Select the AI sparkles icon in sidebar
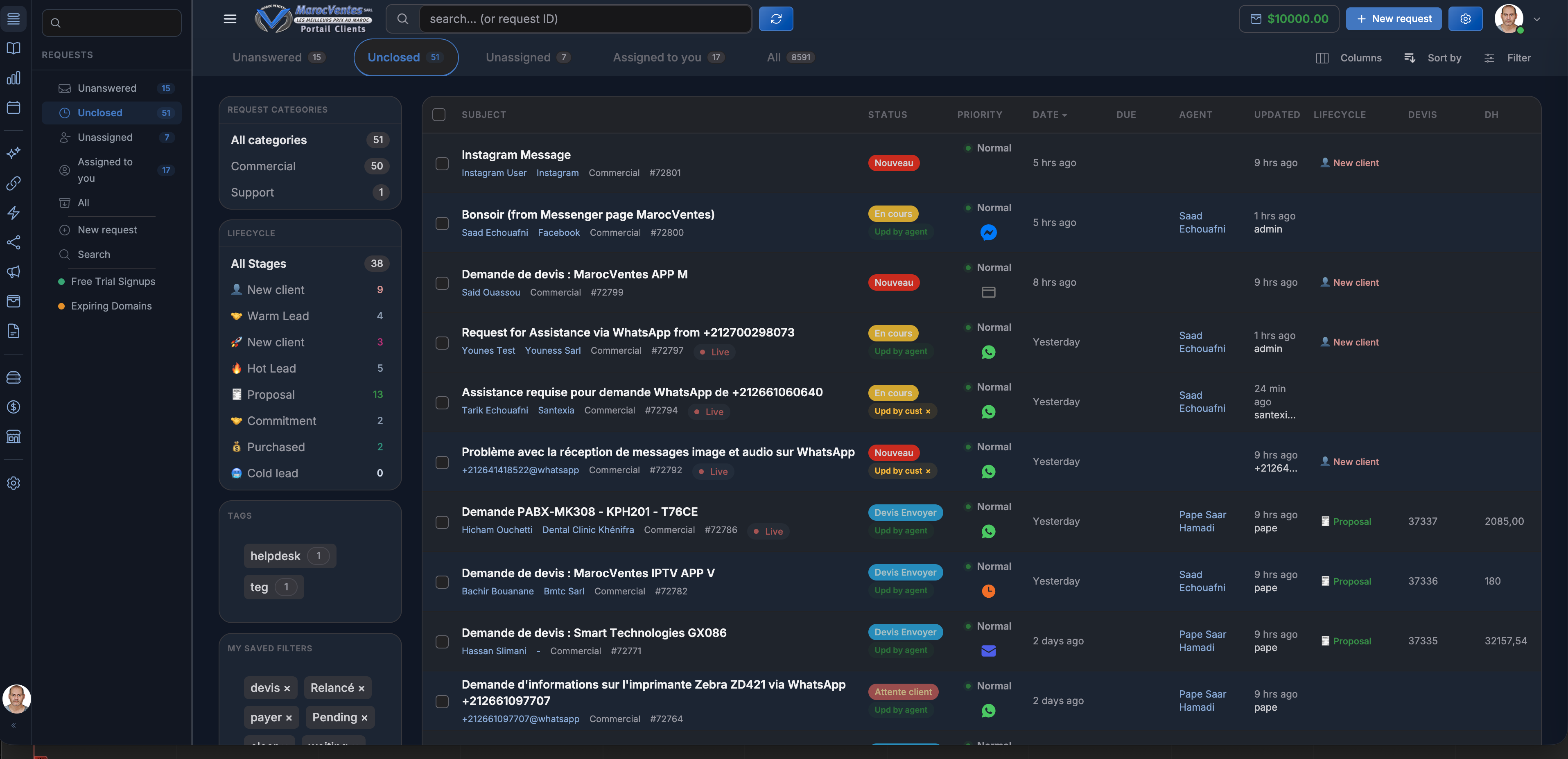Image resolution: width=1568 pixels, height=759 pixels. tap(14, 153)
